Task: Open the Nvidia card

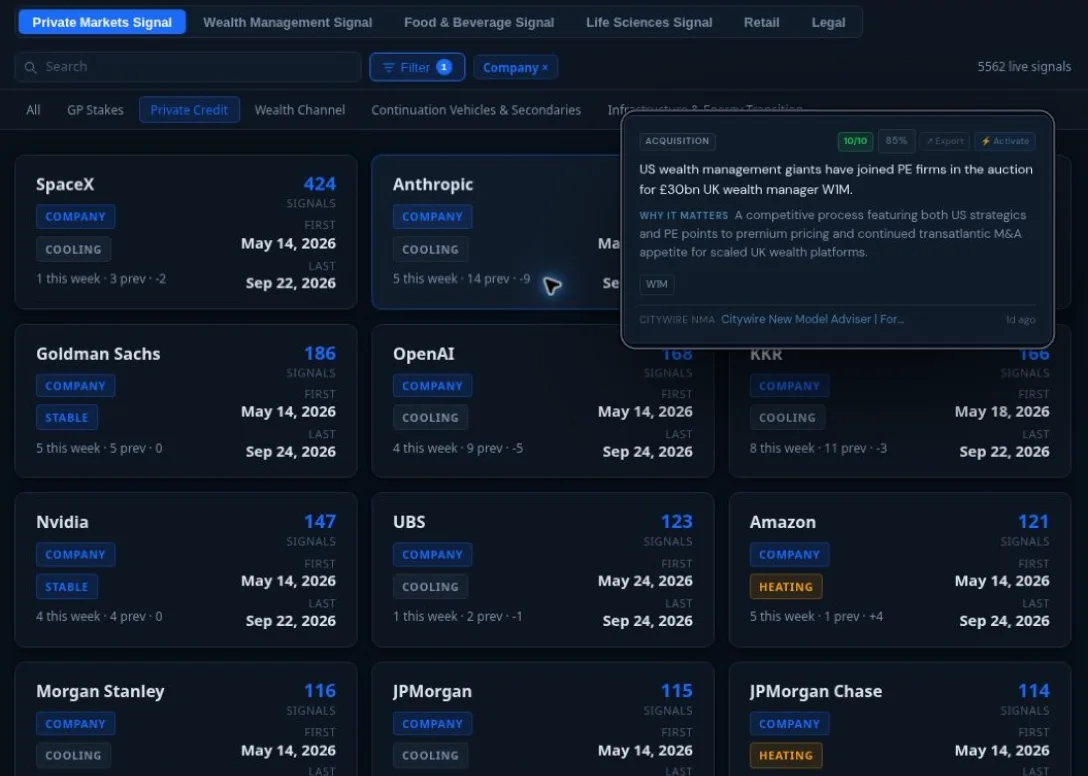Action: pos(186,570)
